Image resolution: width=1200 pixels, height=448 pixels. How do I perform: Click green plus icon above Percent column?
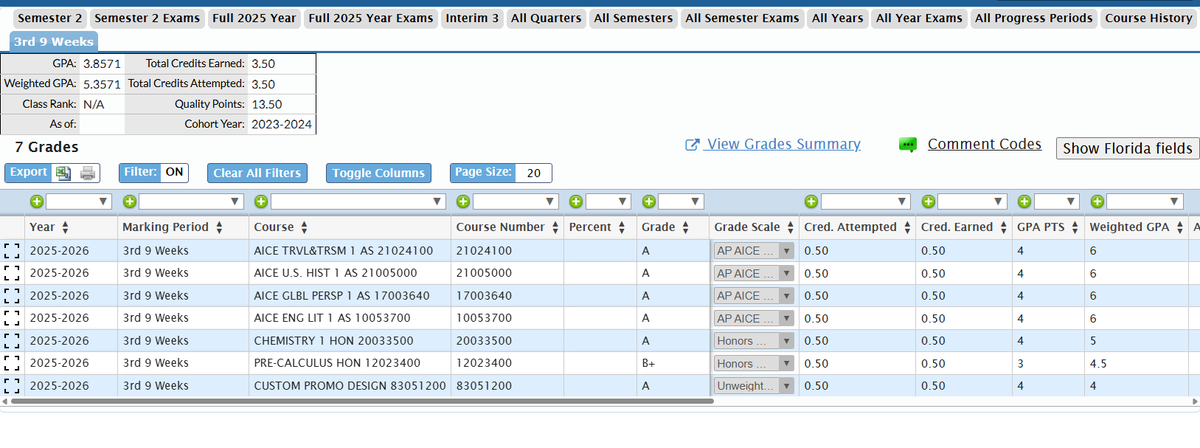click(x=576, y=201)
